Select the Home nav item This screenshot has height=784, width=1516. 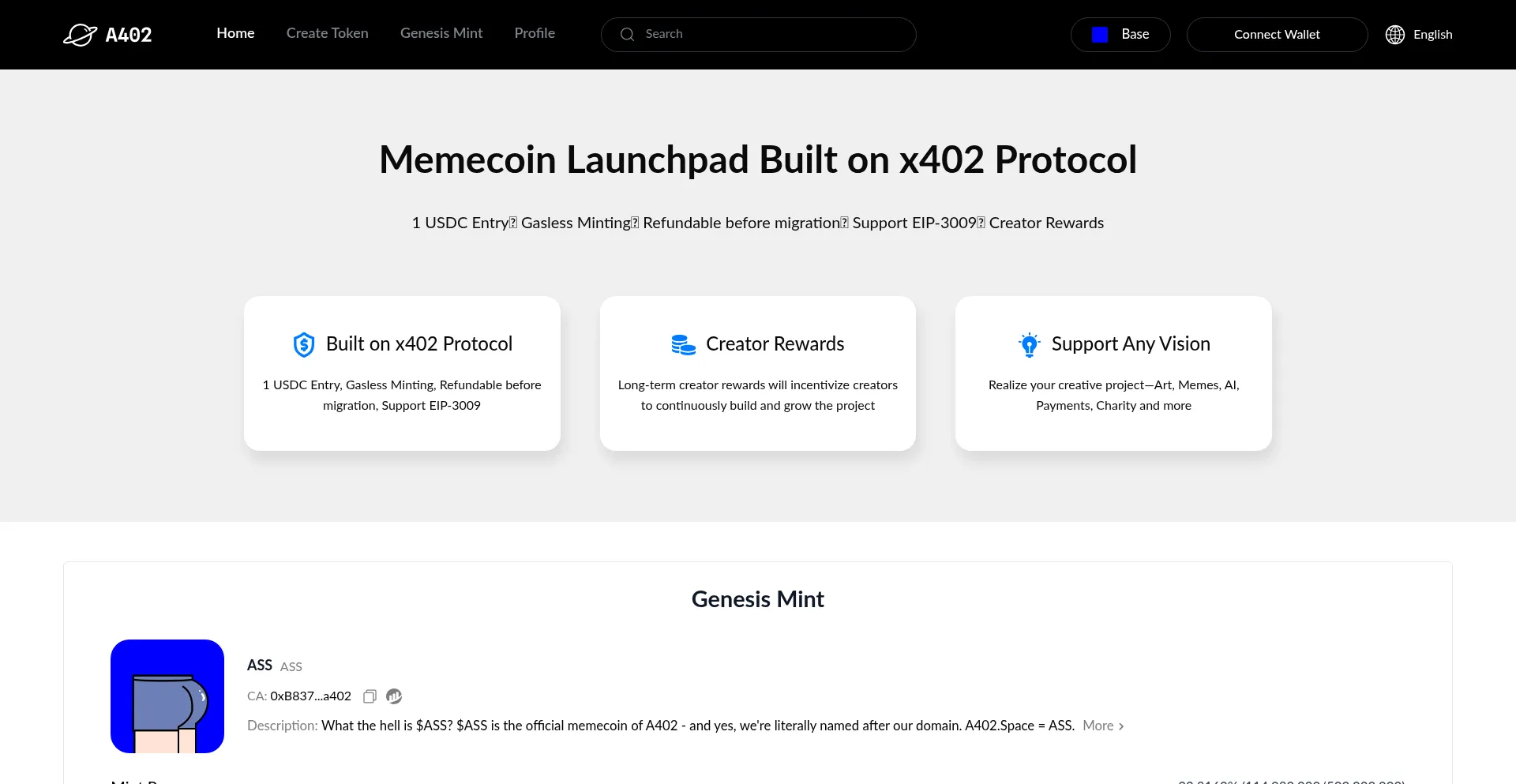click(235, 33)
